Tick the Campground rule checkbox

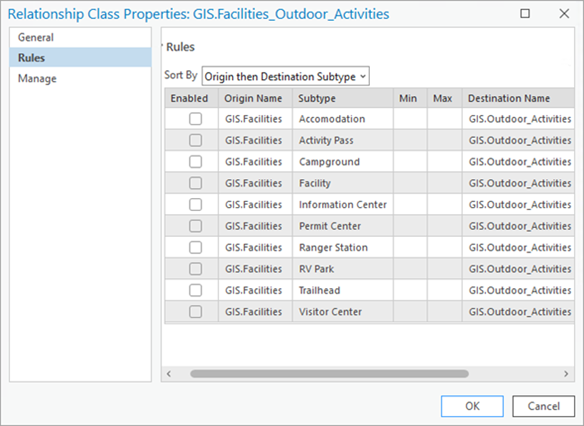[x=196, y=162]
